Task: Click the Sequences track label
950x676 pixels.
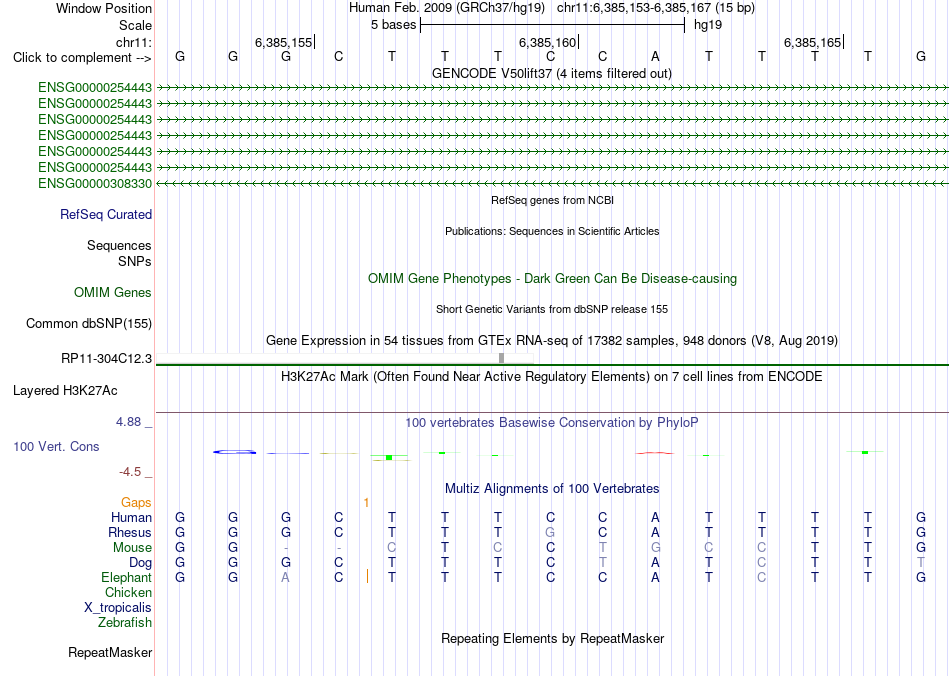Action: tap(119, 245)
